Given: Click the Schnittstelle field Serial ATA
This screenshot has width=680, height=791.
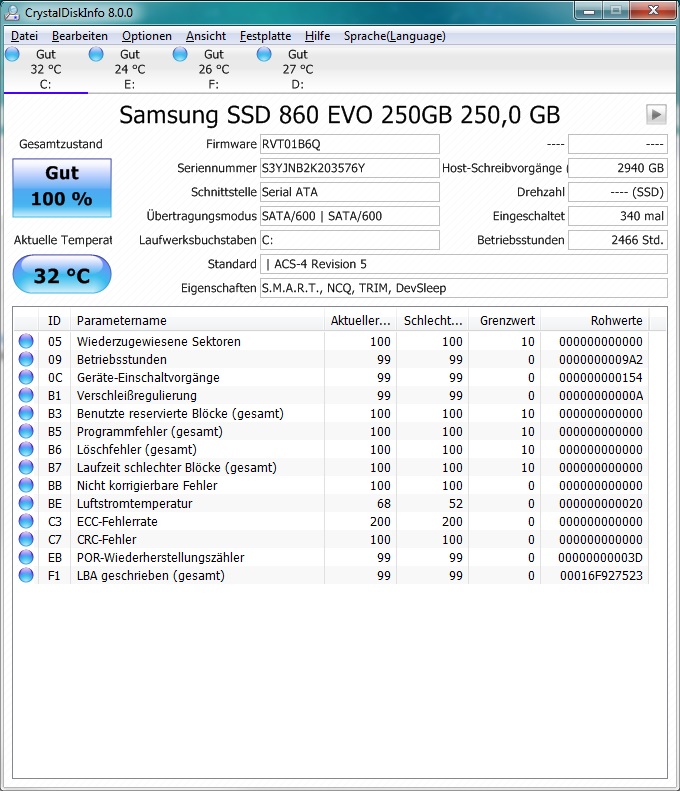Looking at the screenshot, I should point(350,192).
